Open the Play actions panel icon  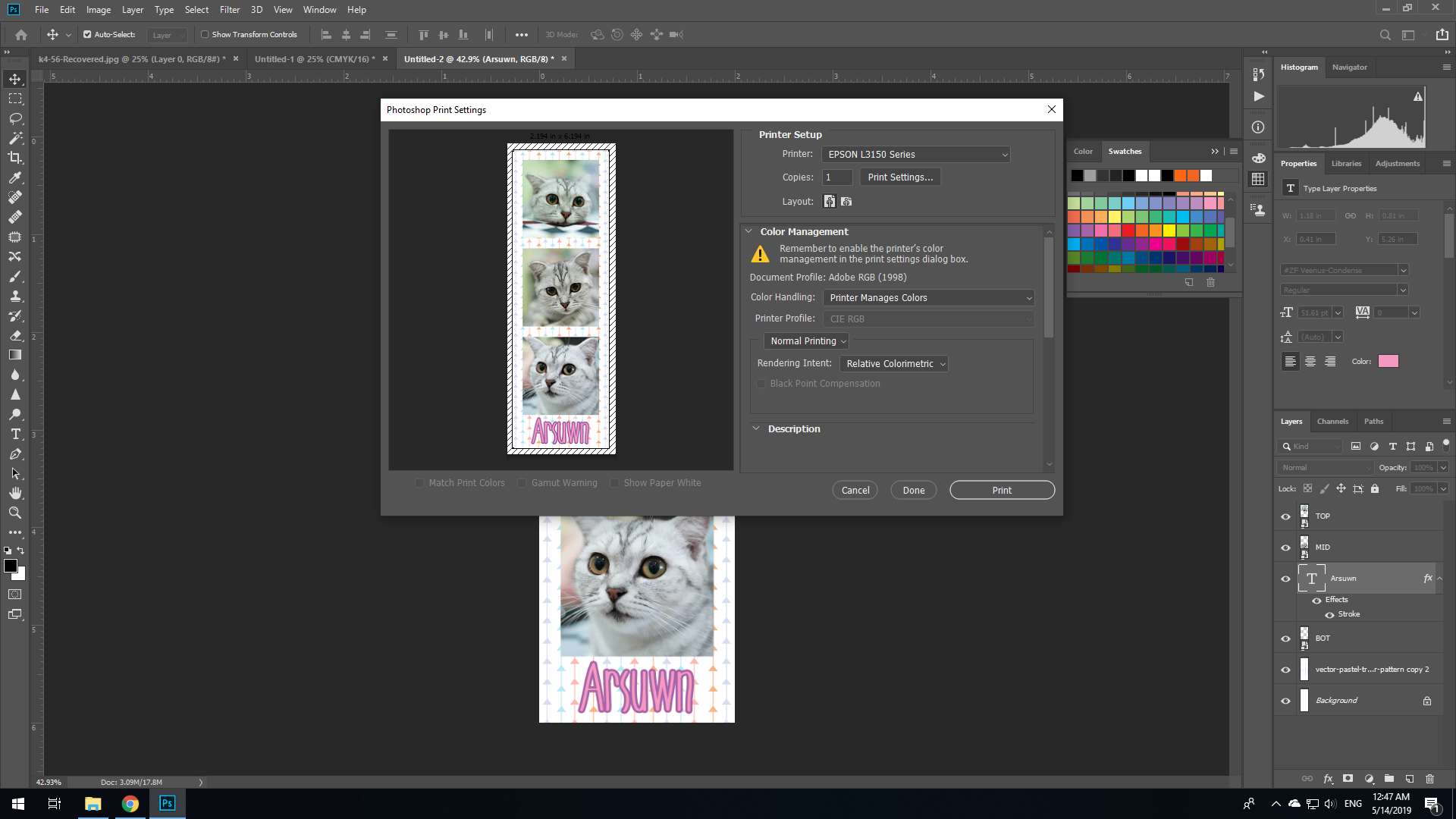pos(1259,96)
